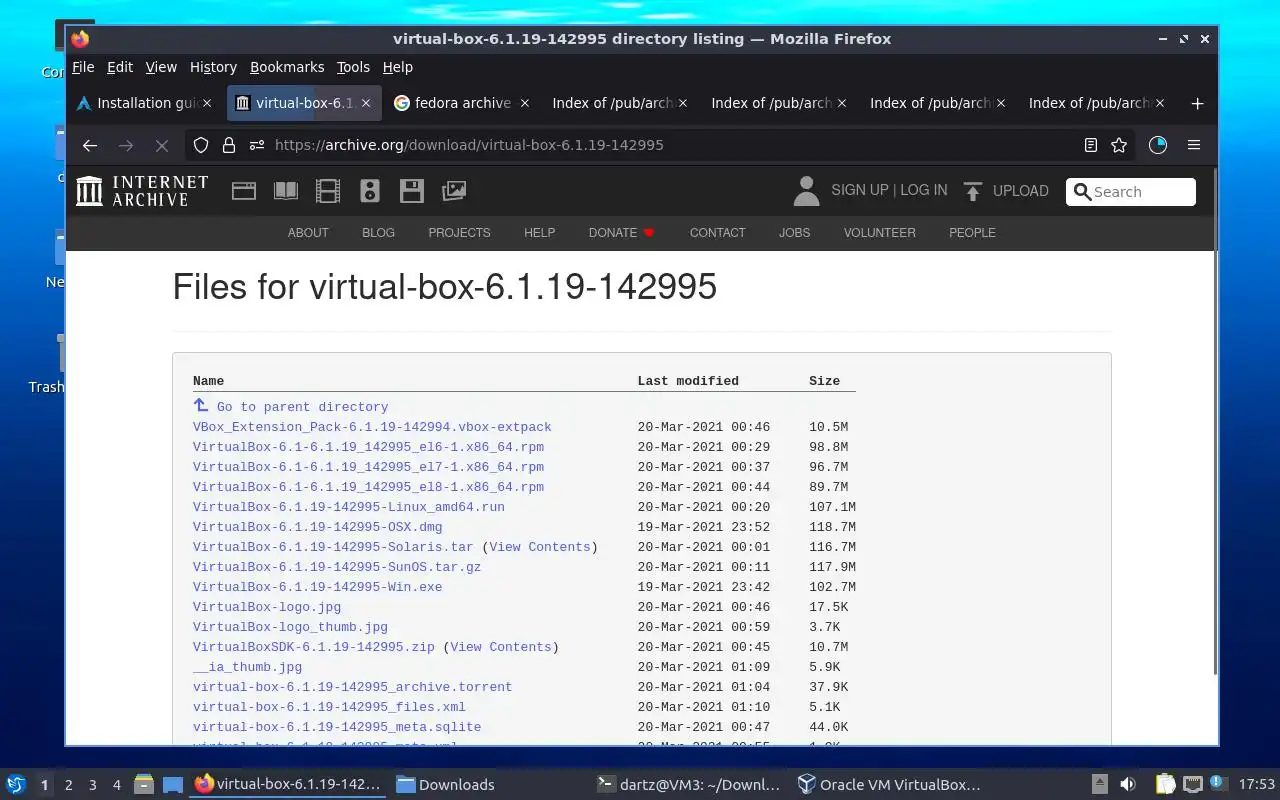1280x800 pixels.
Task: Open the Bookmarks menu
Action: [x=287, y=67]
